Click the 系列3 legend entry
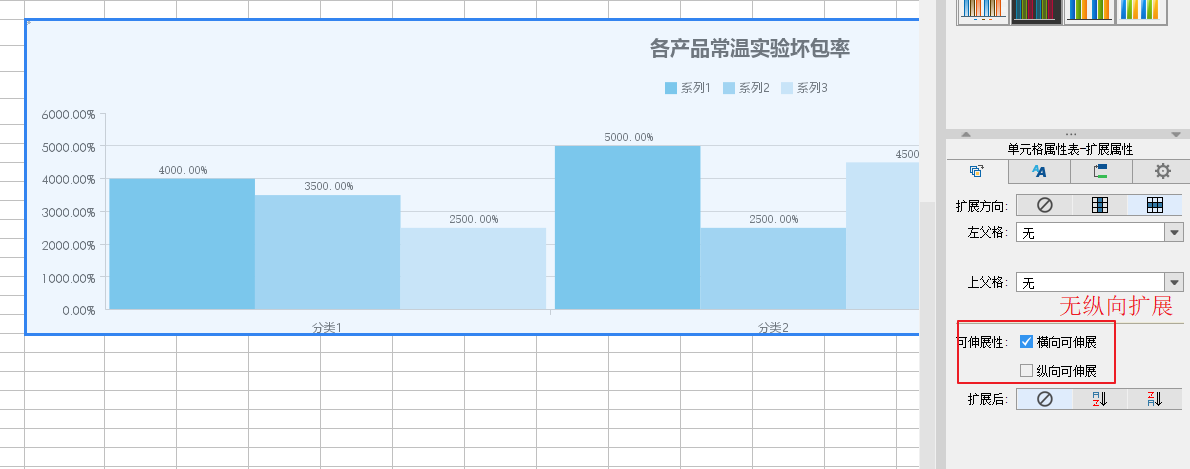 (x=804, y=88)
